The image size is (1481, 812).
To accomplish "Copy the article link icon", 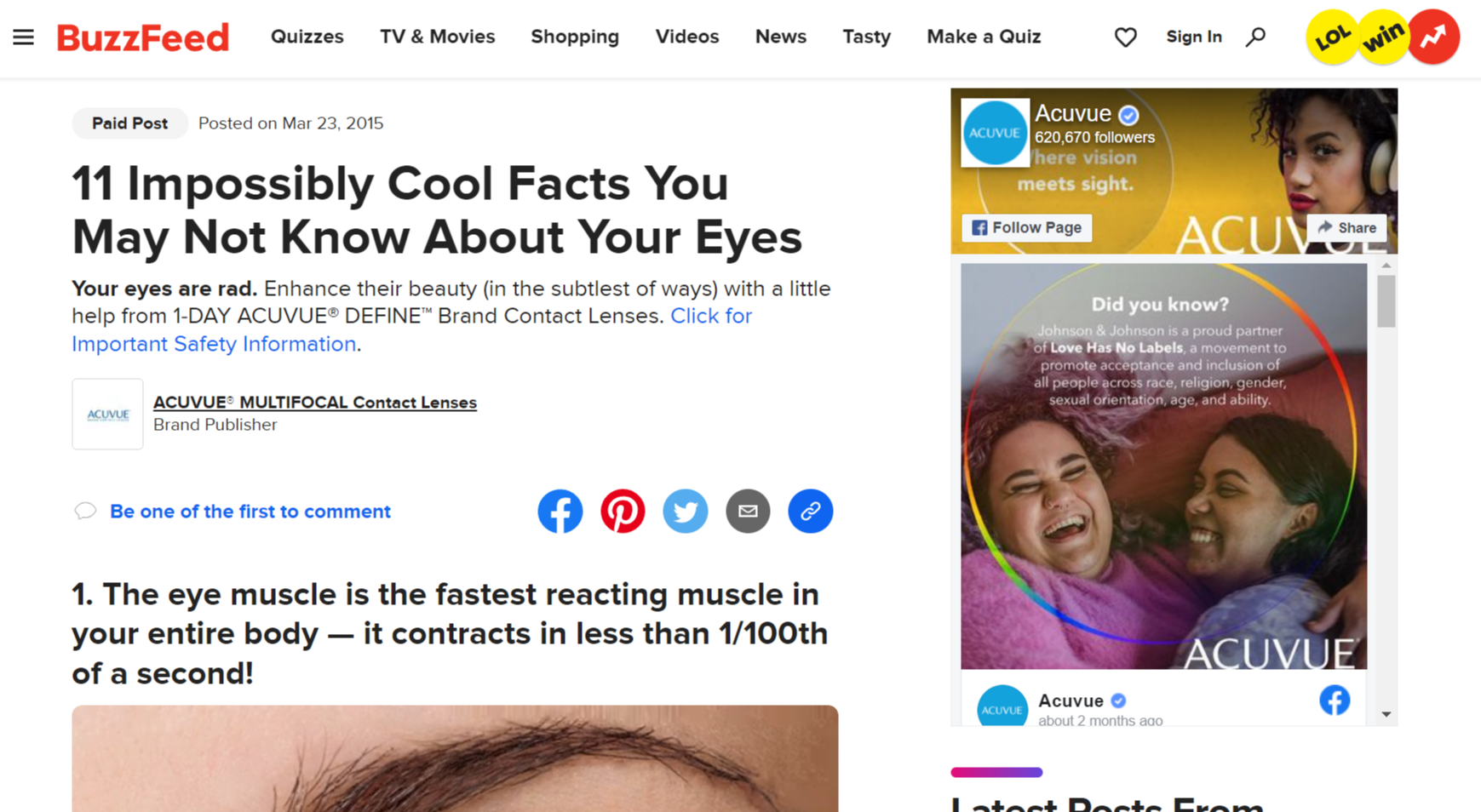I will tap(810, 512).
